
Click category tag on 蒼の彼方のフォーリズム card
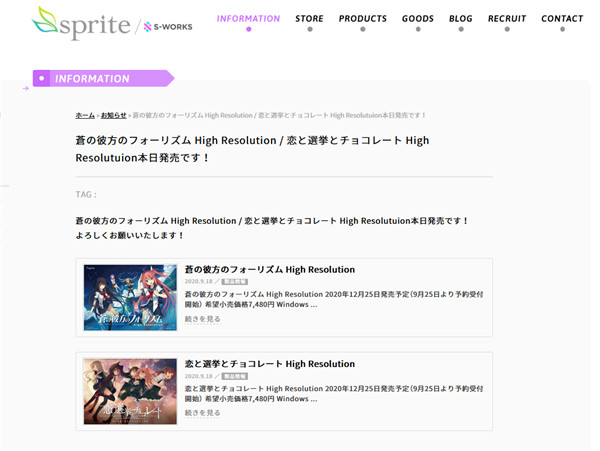235,282
